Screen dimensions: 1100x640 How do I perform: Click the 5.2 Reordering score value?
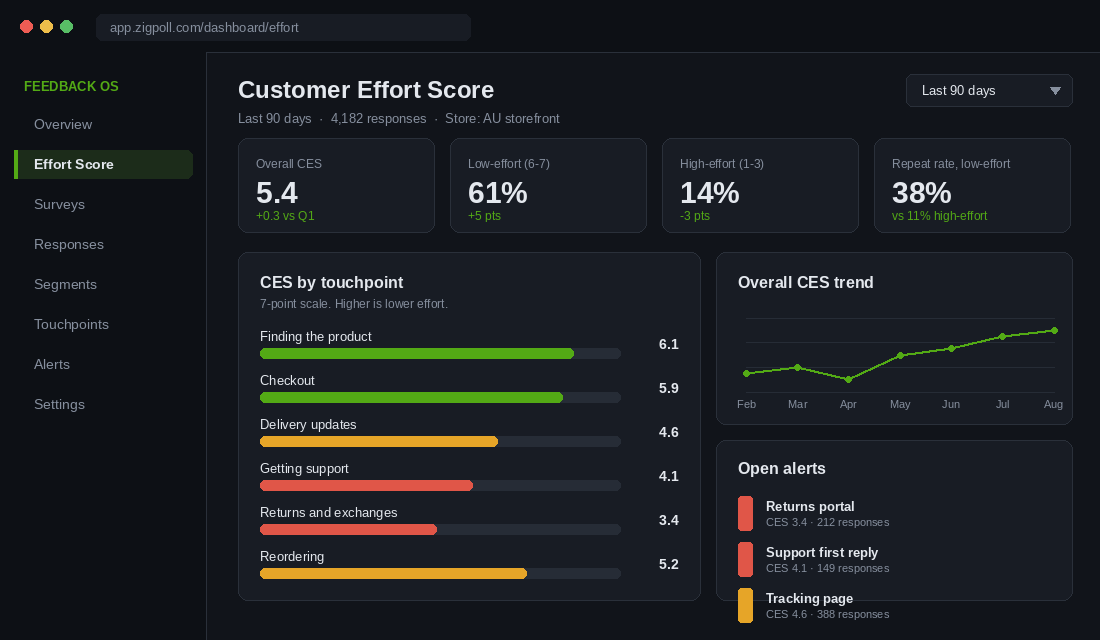[x=669, y=564]
